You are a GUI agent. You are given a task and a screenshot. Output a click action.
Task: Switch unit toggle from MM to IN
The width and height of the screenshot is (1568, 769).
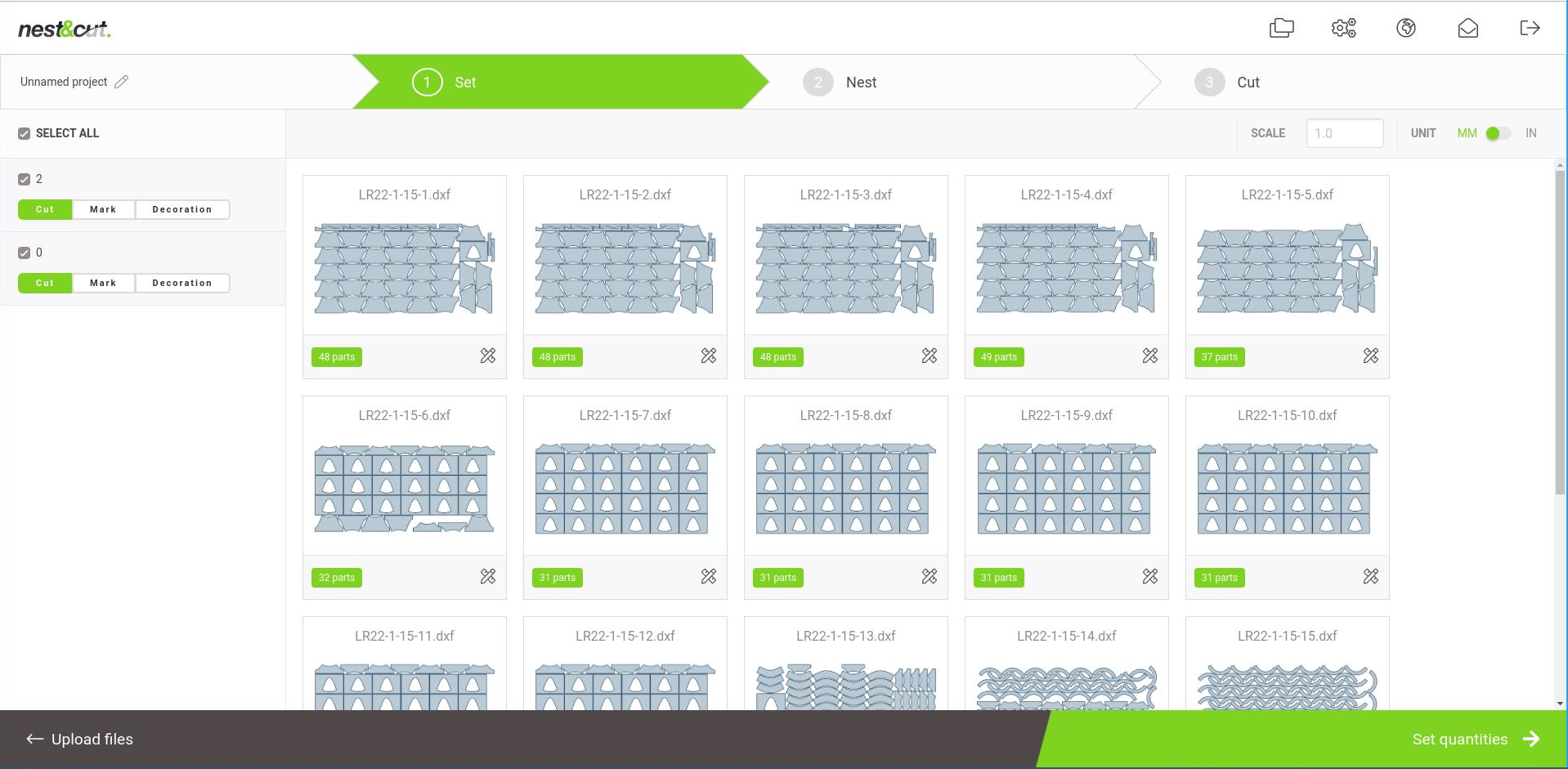(1498, 133)
